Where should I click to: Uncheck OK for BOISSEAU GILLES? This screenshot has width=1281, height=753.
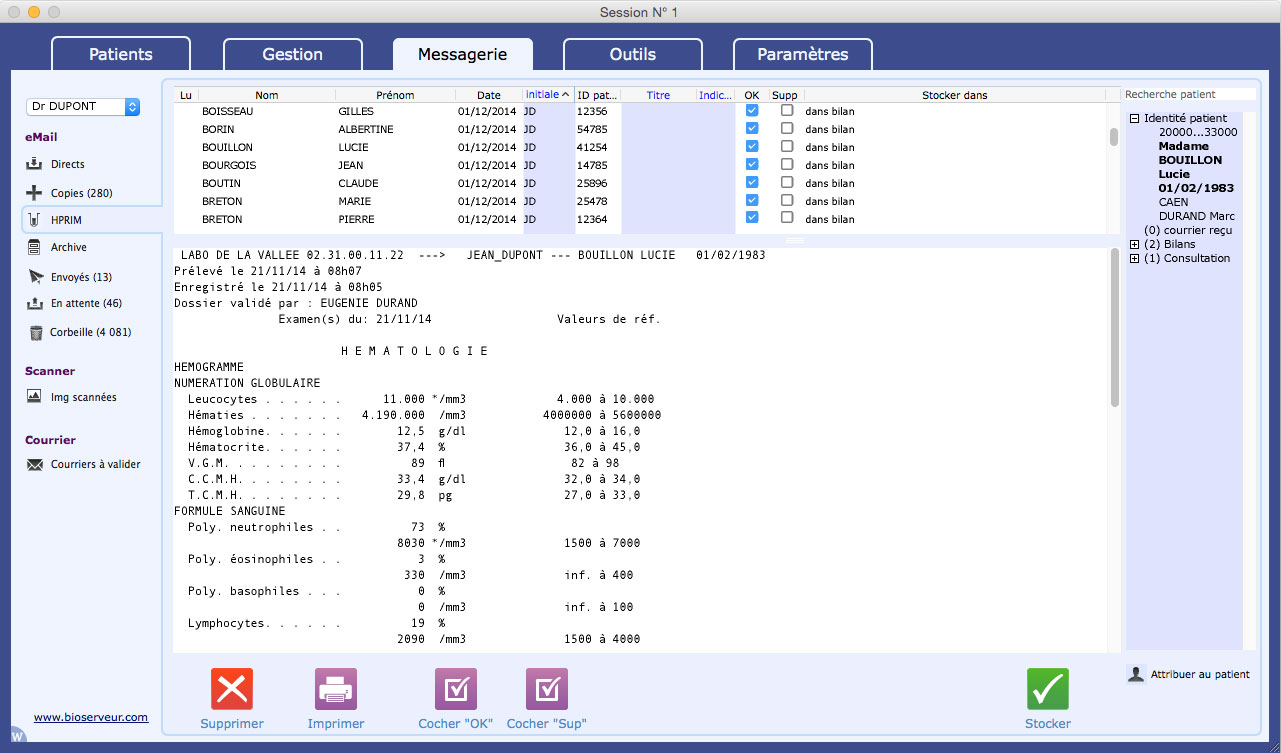click(x=752, y=111)
